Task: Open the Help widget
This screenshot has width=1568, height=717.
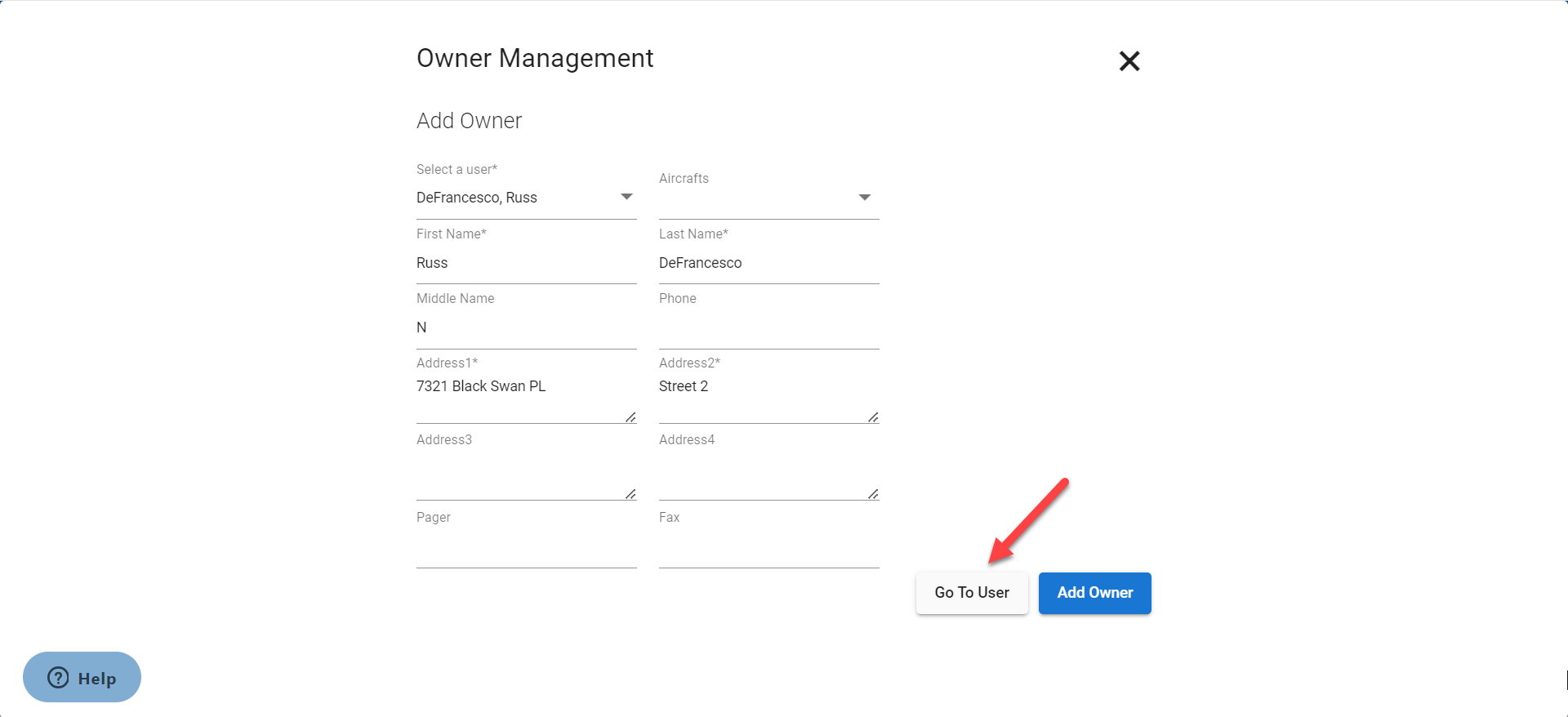Action: pyautogui.click(x=82, y=677)
